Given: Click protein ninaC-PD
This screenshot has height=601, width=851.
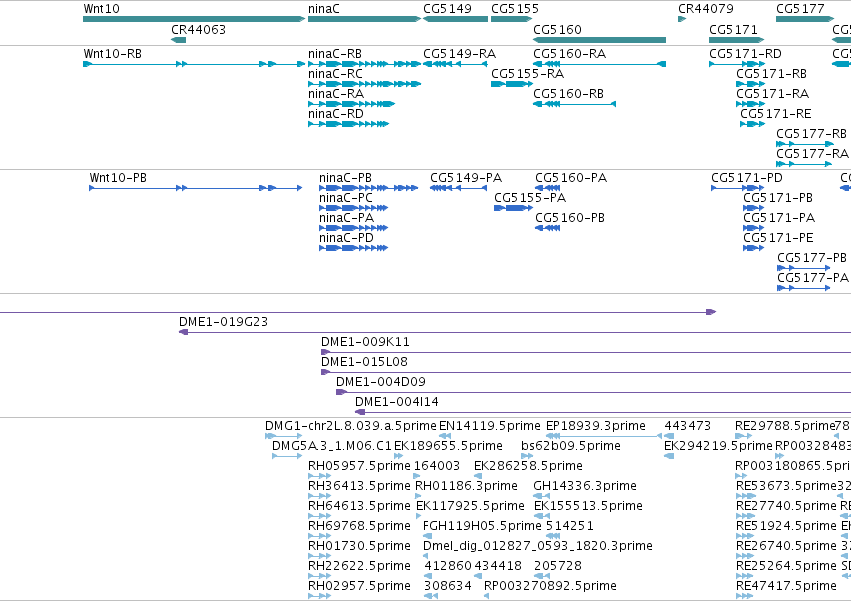Looking at the screenshot, I should pyautogui.click(x=353, y=248).
